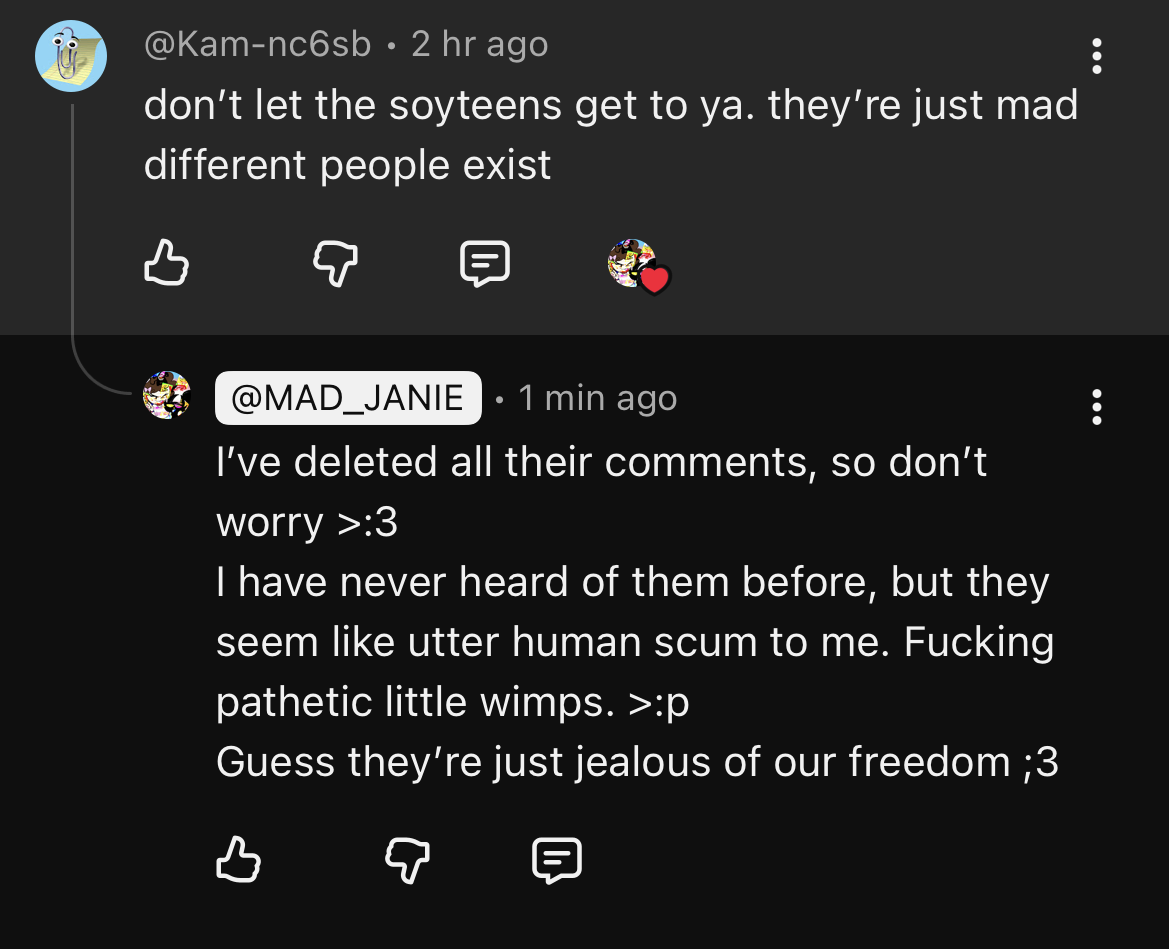
Task: Tap the "different people exist" text line
Action: (347, 165)
